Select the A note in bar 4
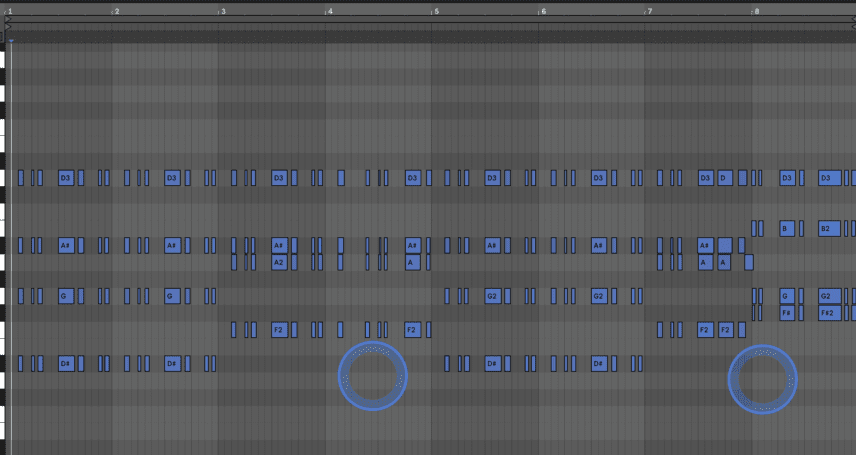Image resolution: width=856 pixels, height=455 pixels. pyautogui.click(x=413, y=262)
